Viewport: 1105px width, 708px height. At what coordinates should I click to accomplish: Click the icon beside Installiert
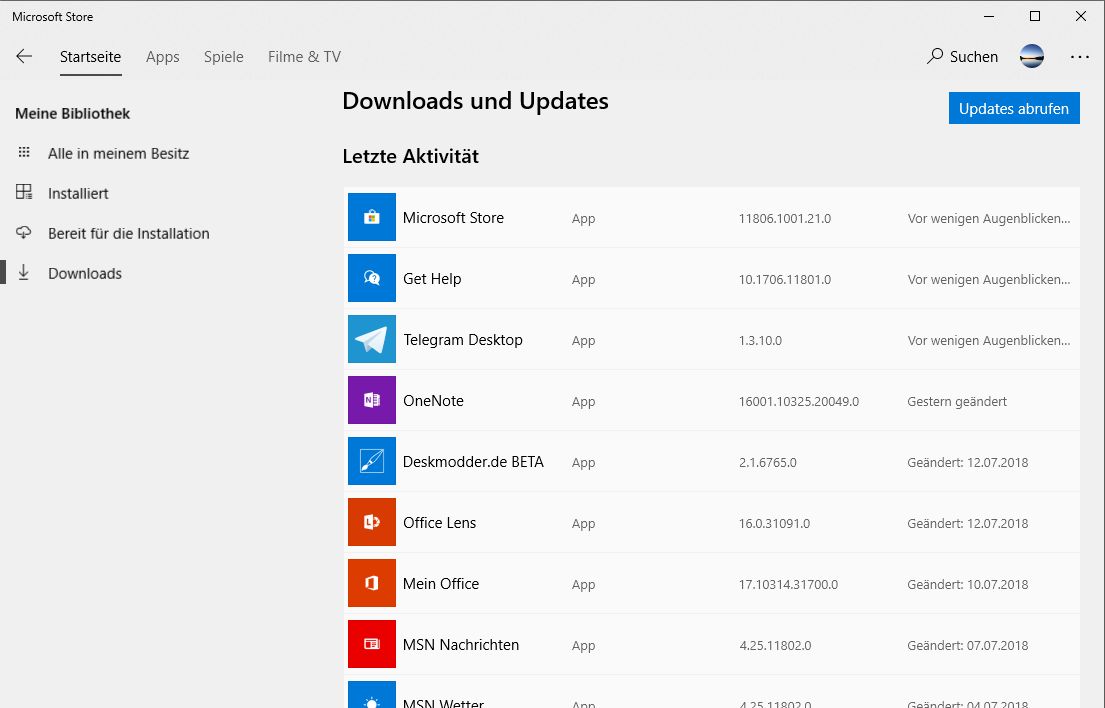click(x=24, y=192)
